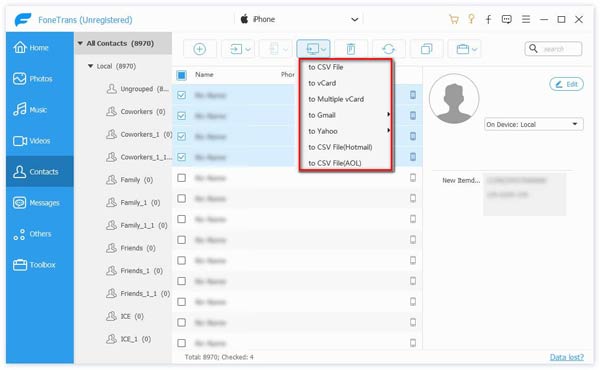
Task: Open Music section in sidebar
Action: (x=39, y=109)
